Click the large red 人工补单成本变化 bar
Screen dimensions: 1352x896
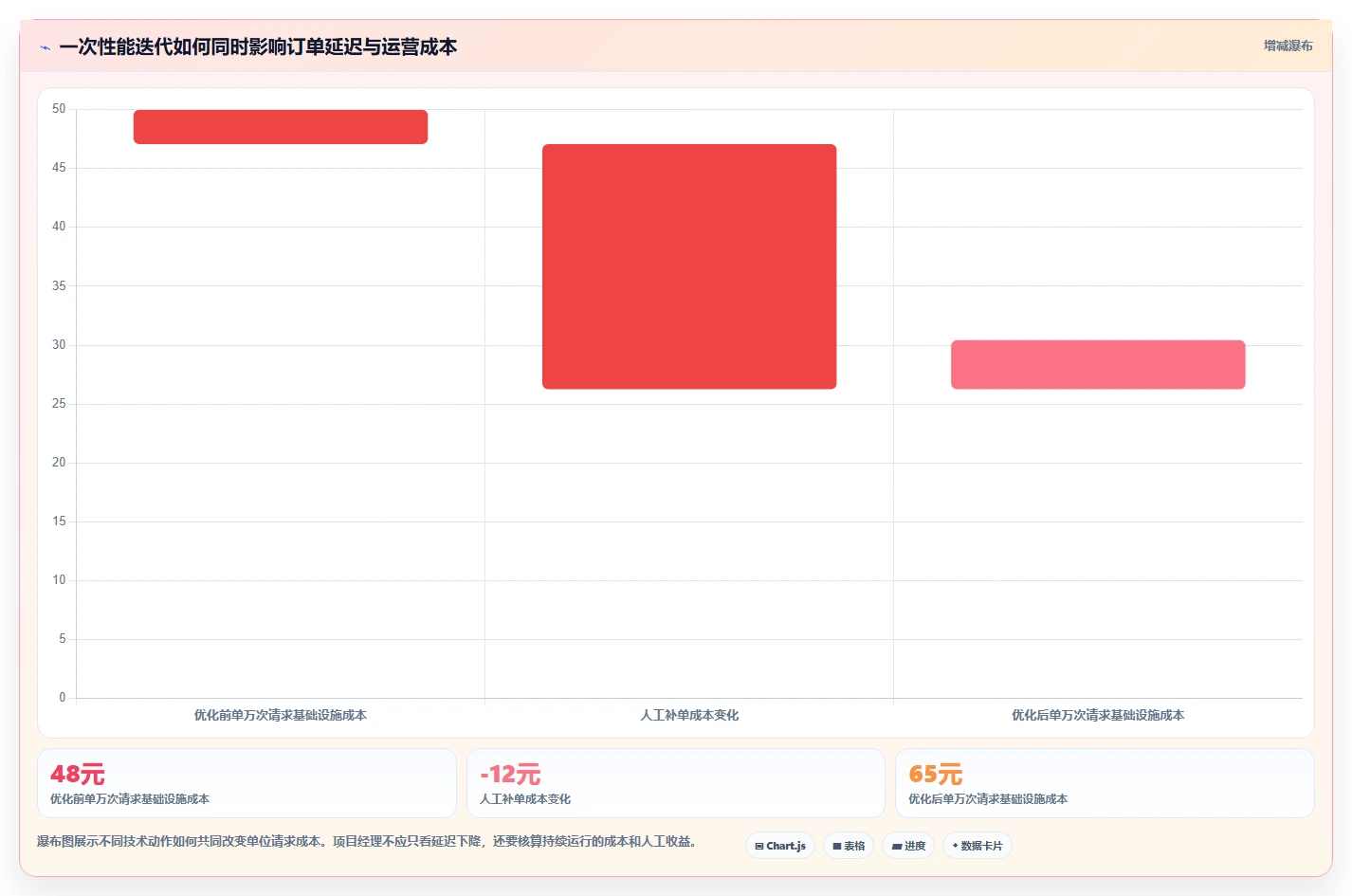689,266
